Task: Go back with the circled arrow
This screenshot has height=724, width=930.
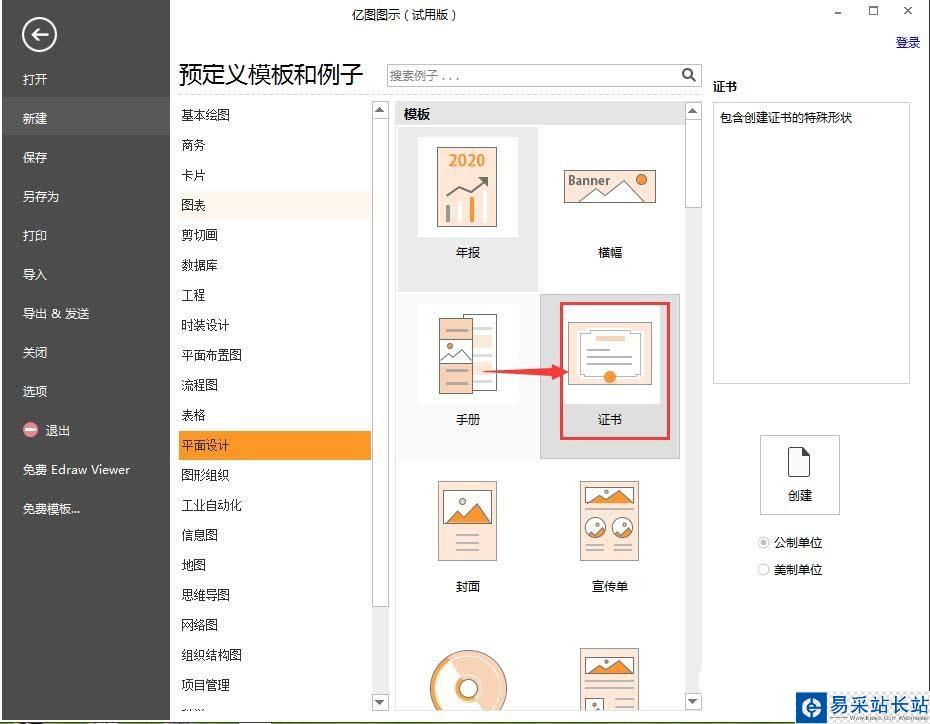Action: click(x=39, y=35)
